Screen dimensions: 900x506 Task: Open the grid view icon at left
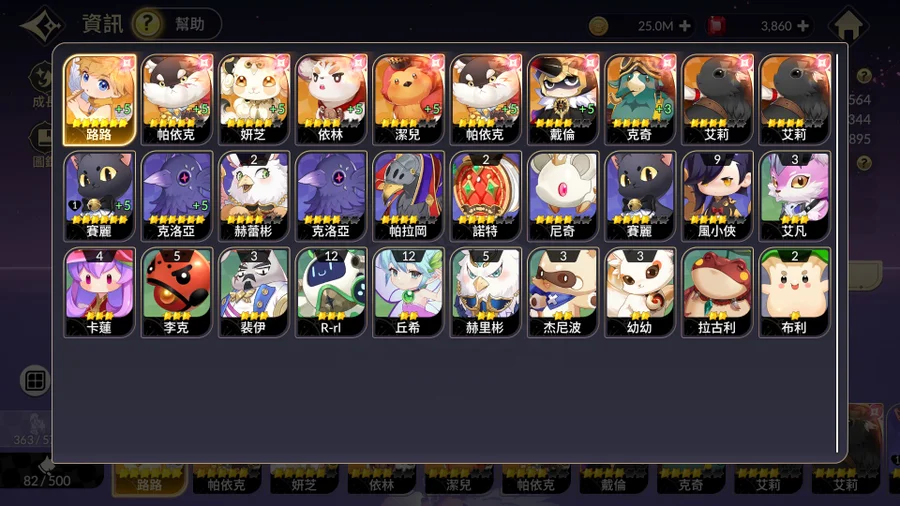pos(35,380)
